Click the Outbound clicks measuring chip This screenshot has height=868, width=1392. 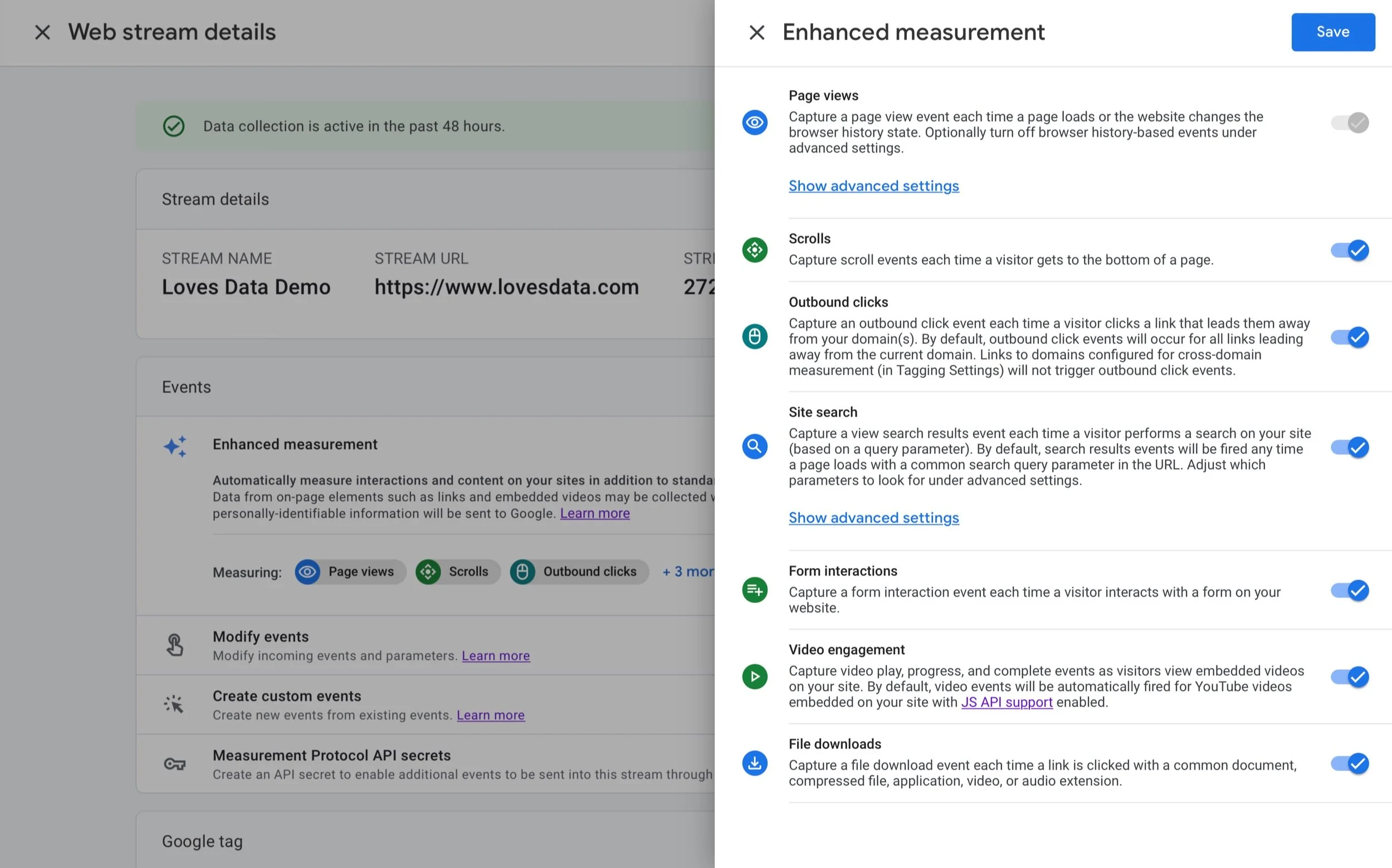coord(579,572)
